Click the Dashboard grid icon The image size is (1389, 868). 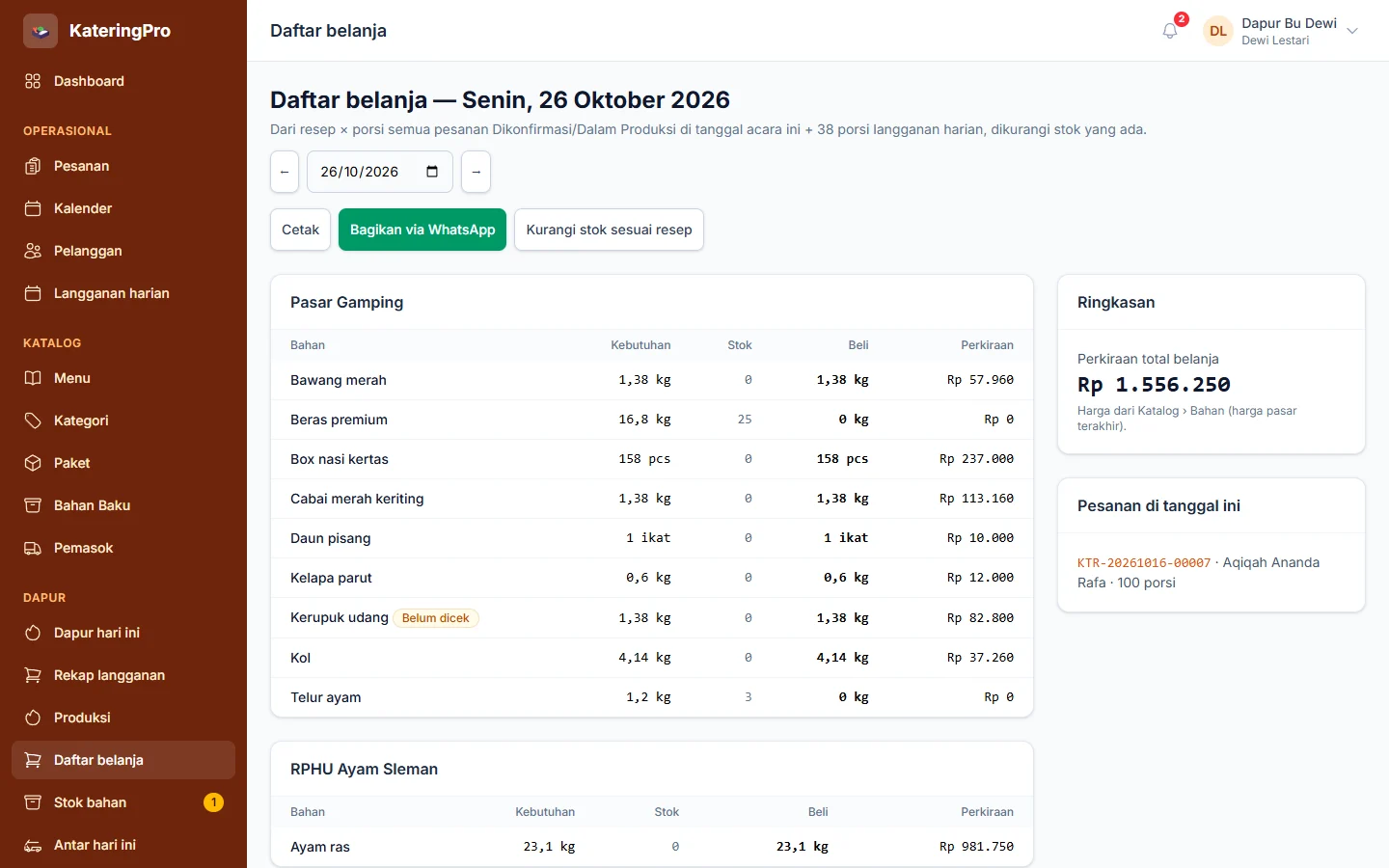(x=33, y=81)
